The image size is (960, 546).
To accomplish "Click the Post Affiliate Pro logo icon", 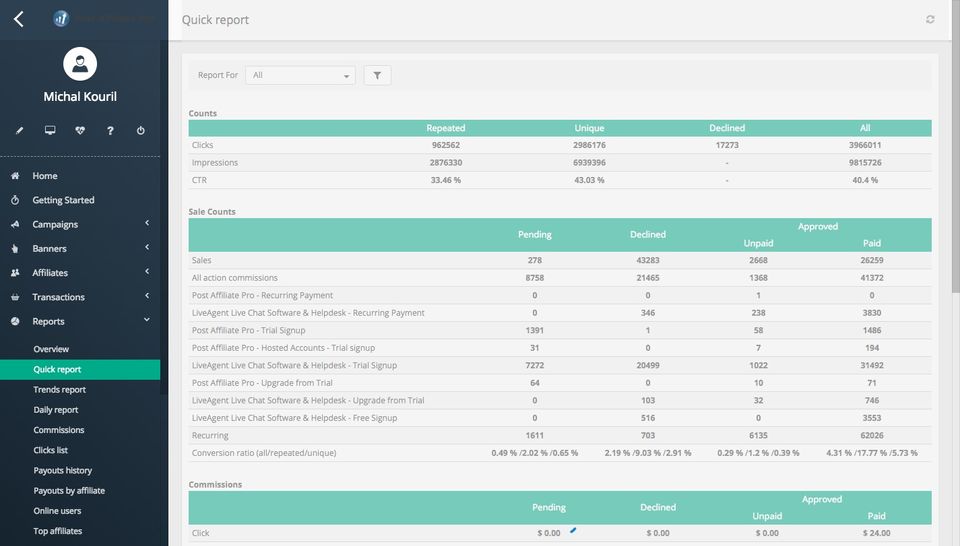I will (x=61, y=19).
